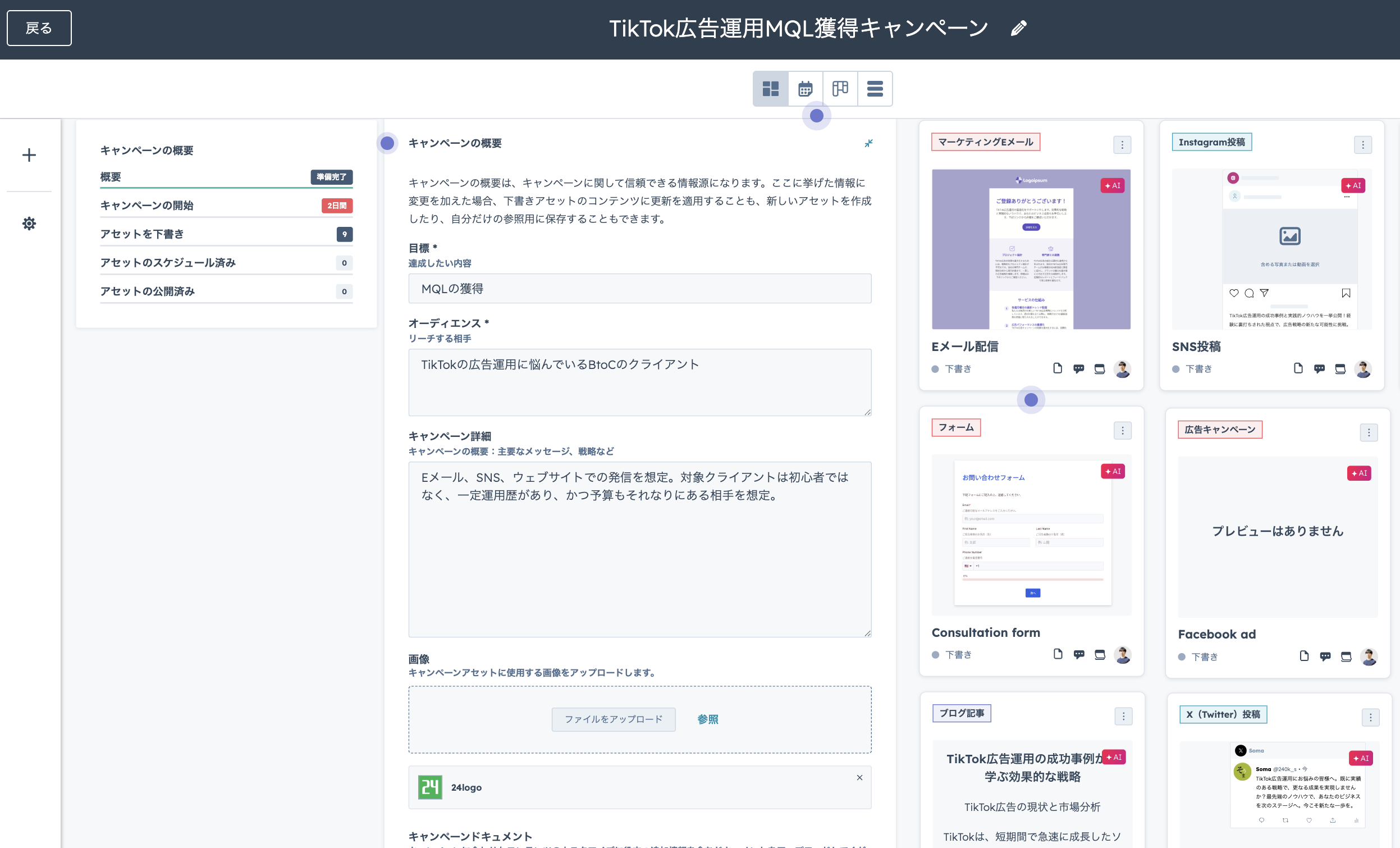The height and width of the screenshot is (848, 1400).
Task: Click the 下書き status on SNS投稿 card
Action: 1193,369
